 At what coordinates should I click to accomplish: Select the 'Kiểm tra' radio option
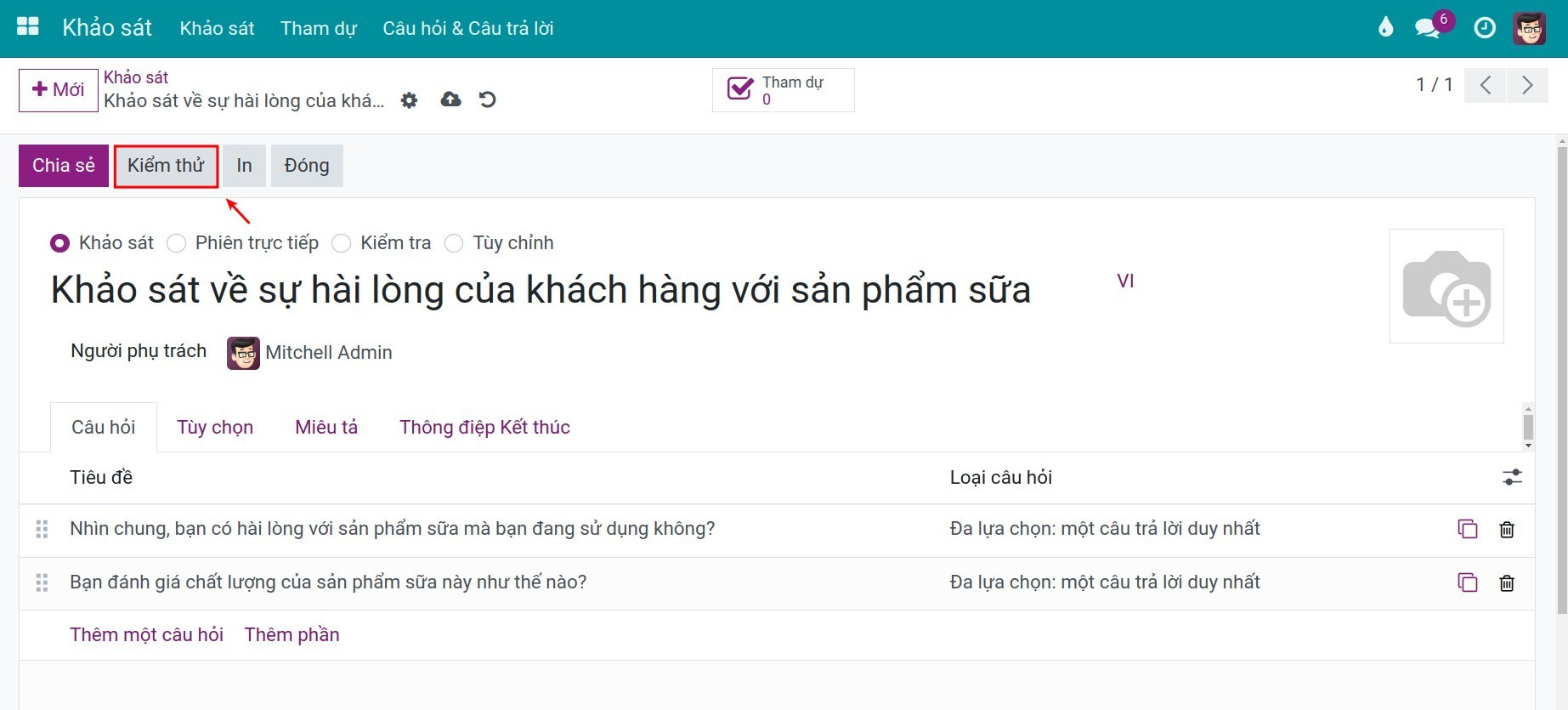click(341, 243)
